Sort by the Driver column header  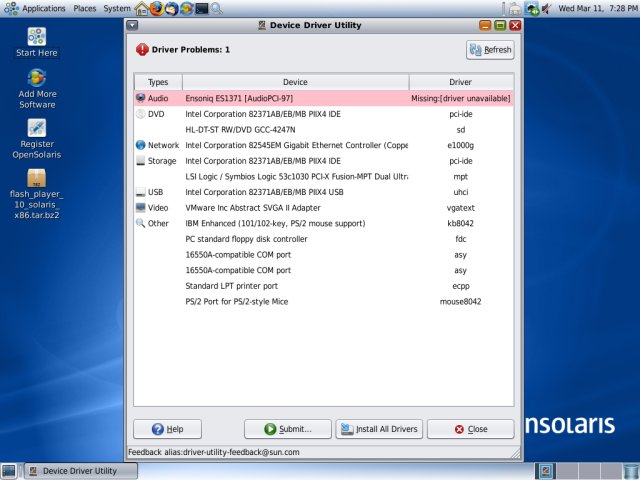click(x=460, y=82)
